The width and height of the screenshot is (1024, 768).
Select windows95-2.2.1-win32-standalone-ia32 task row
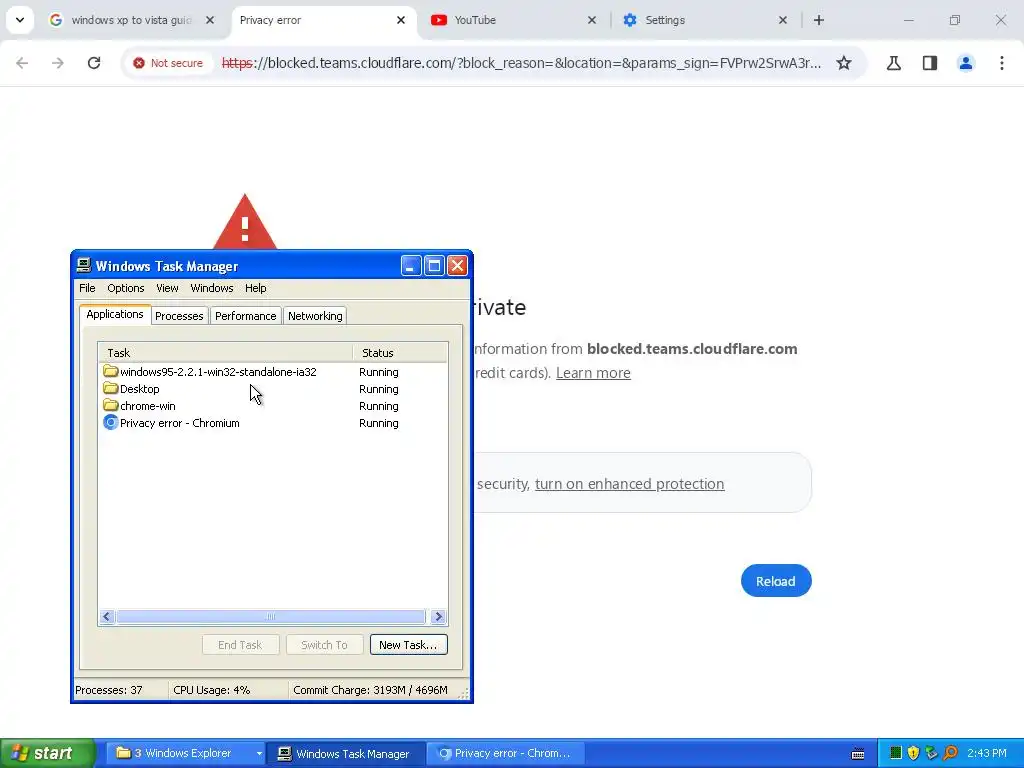tap(272, 372)
